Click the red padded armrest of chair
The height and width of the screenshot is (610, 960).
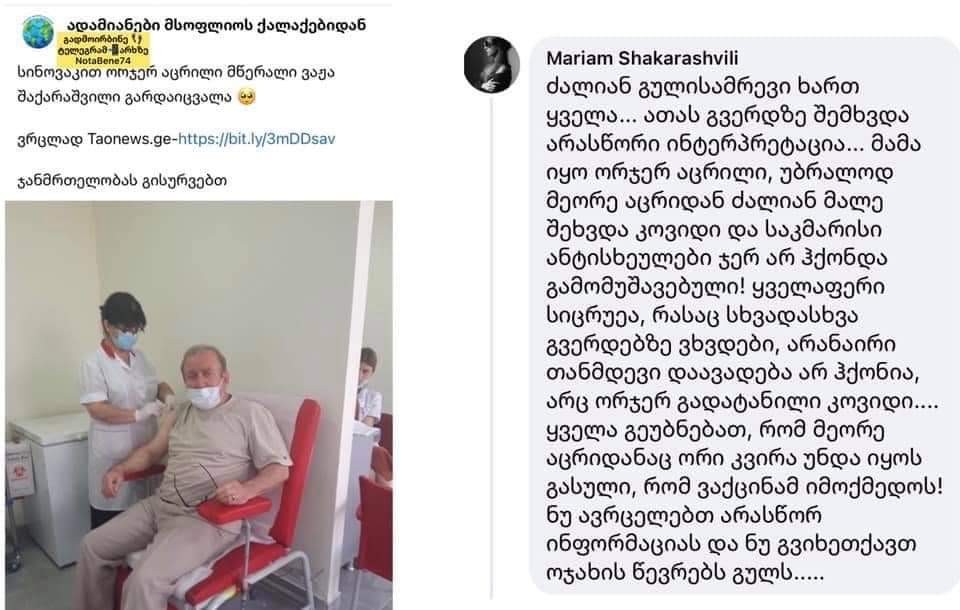point(236,510)
